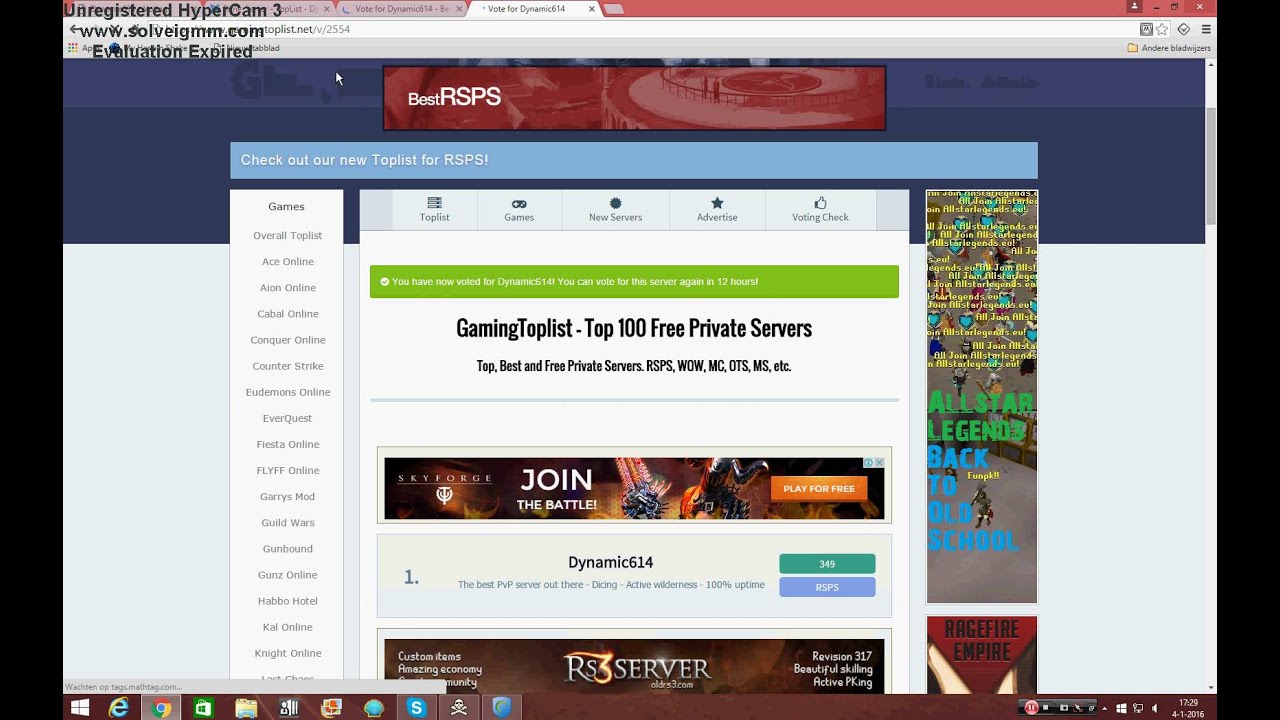Screen dimensions: 1280x720
Task: Open File Explorer from the taskbar
Action: click(246, 707)
